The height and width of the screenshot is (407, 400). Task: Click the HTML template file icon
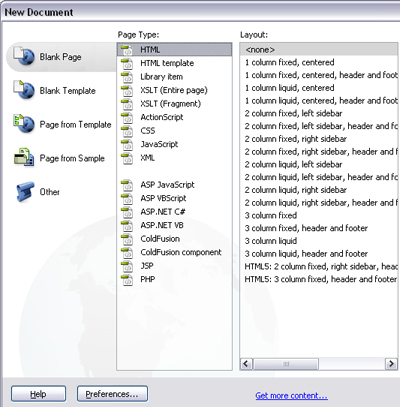(x=127, y=64)
